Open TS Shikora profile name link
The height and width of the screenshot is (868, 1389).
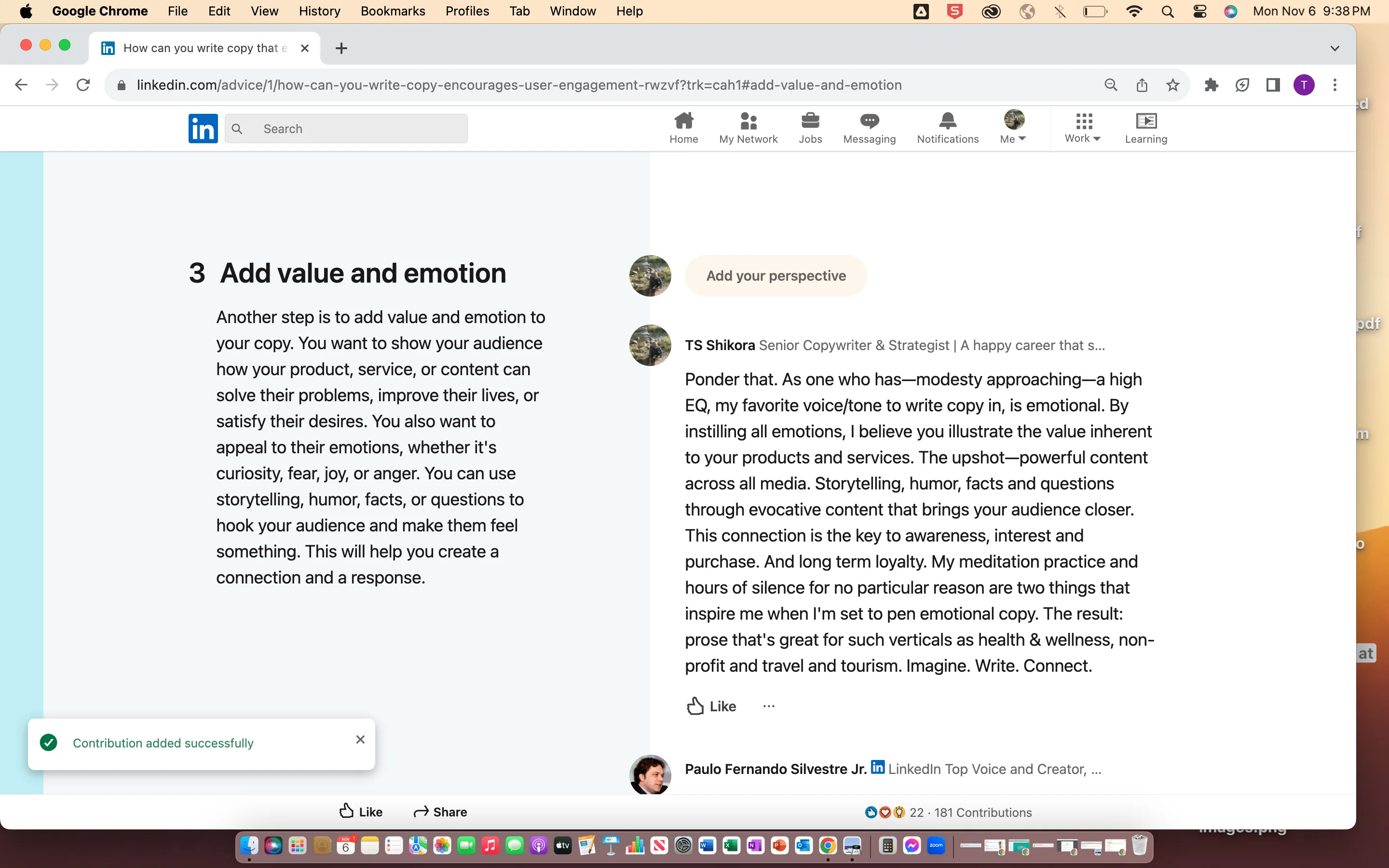coord(720,345)
